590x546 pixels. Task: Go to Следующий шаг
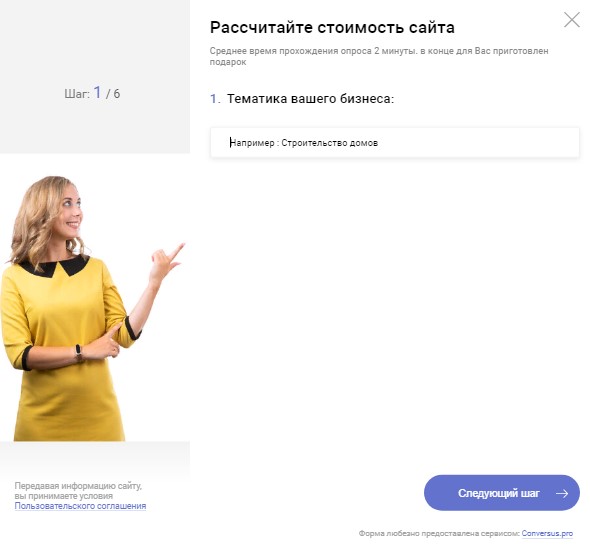[502, 493]
